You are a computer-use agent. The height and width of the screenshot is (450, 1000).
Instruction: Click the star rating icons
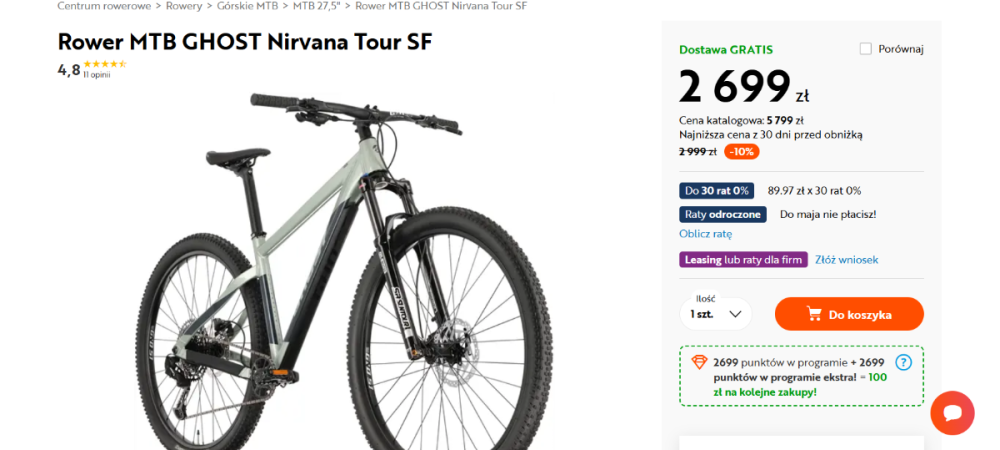pos(105,64)
